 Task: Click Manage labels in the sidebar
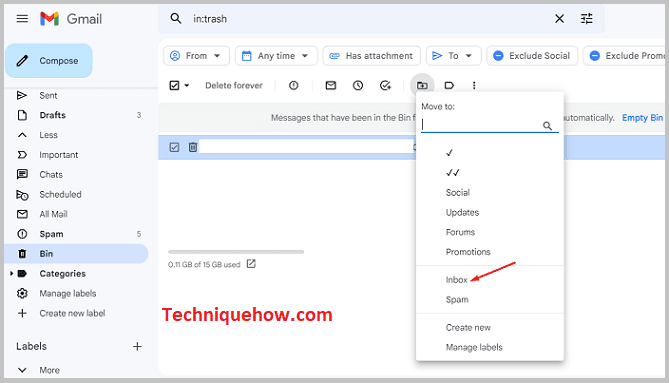click(68, 293)
